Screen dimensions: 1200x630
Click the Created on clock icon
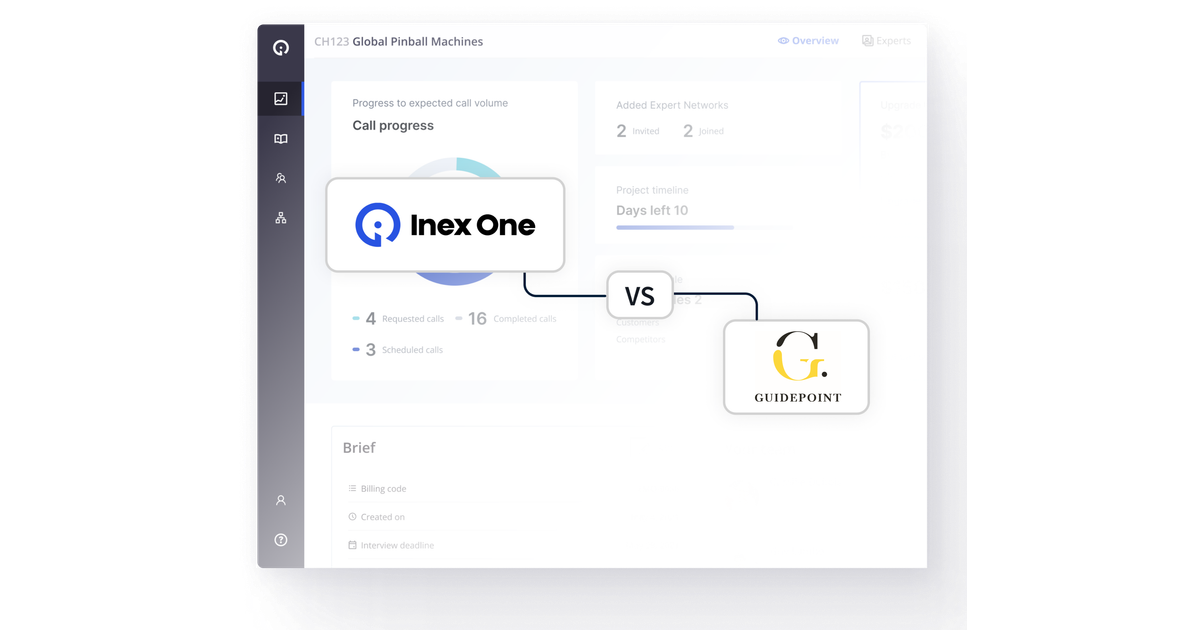point(353,516)
